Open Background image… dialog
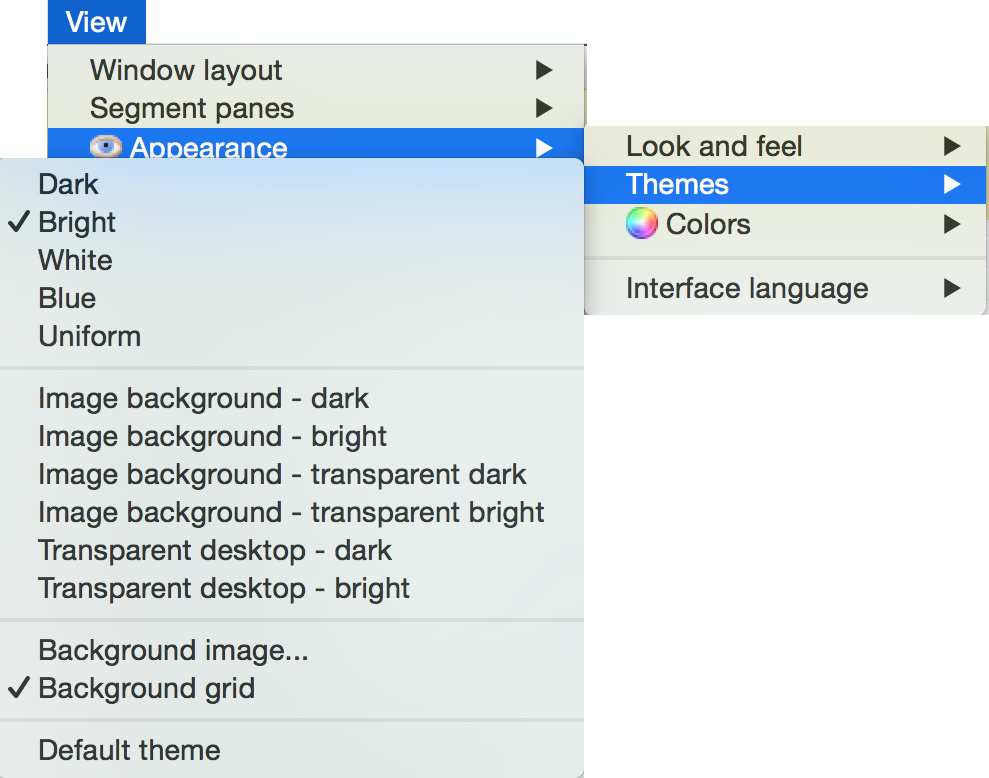Screen dimensions: 989x778 coord(173,650)
